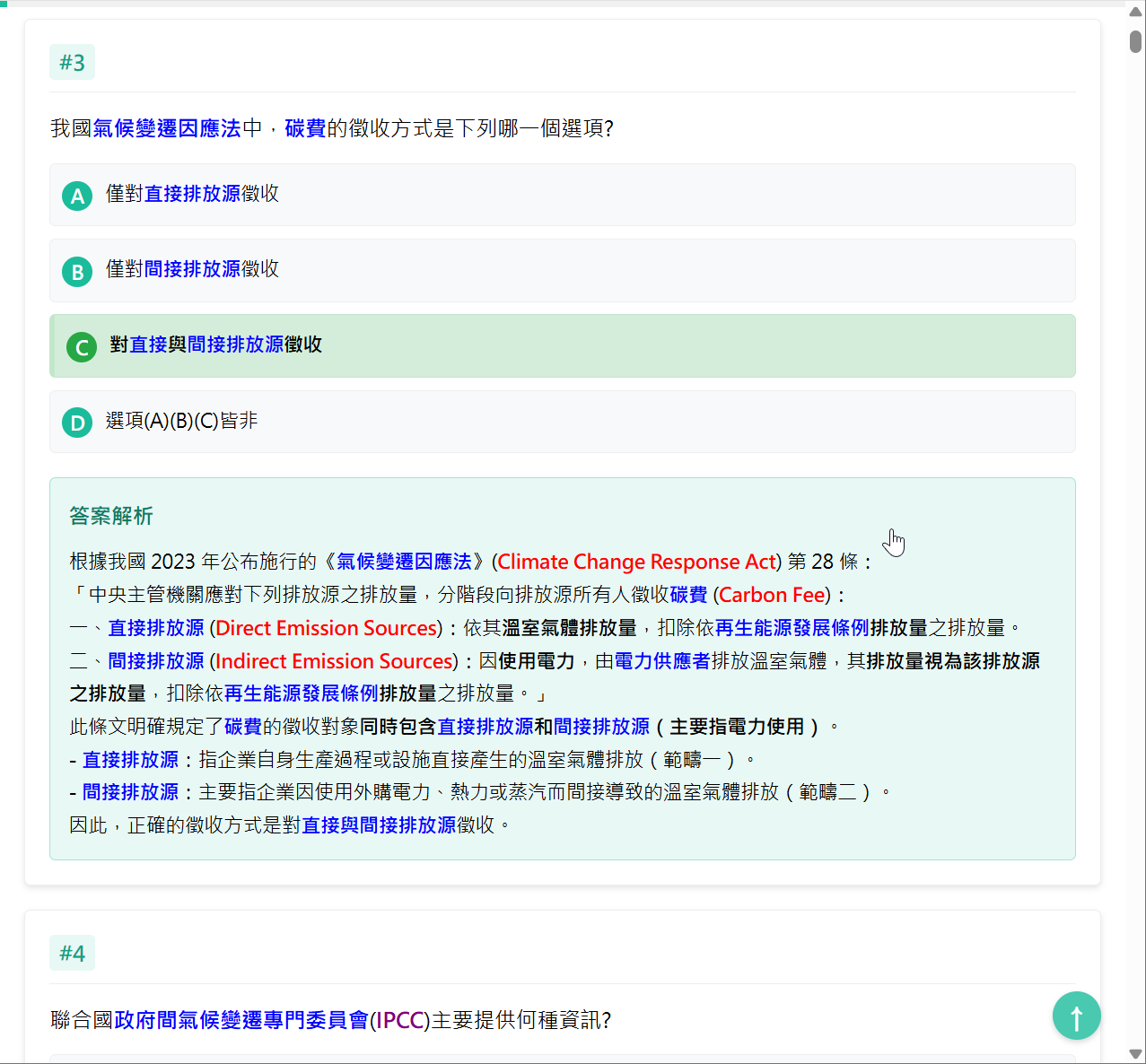Click 答案解析 explanation heading
This screenshot has height=1064, width=1146.
tap(111, 516)
